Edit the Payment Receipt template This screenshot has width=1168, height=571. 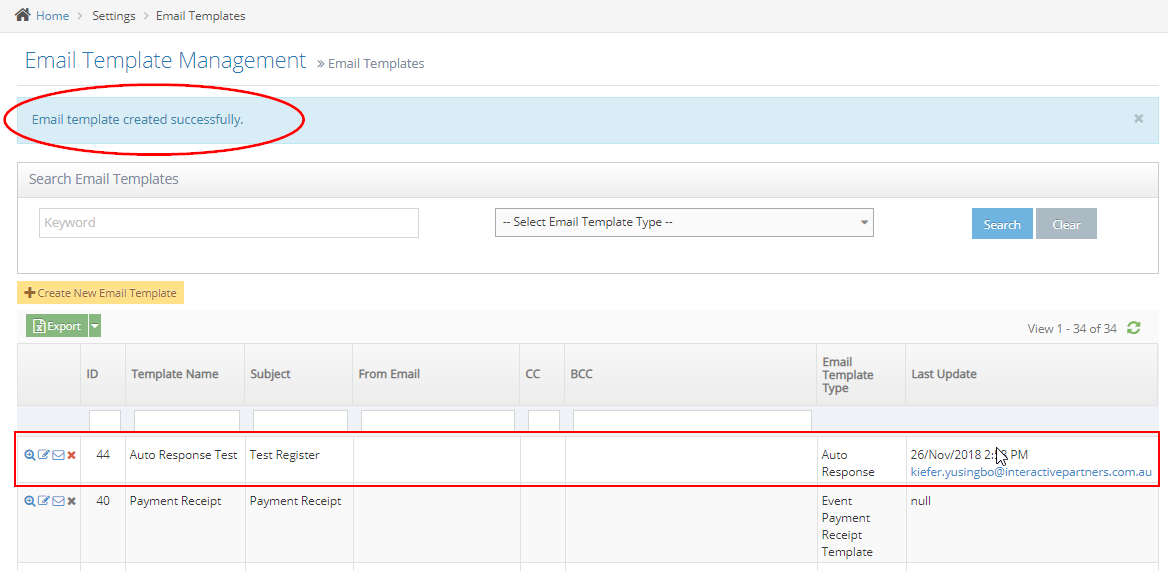point(44,501)
